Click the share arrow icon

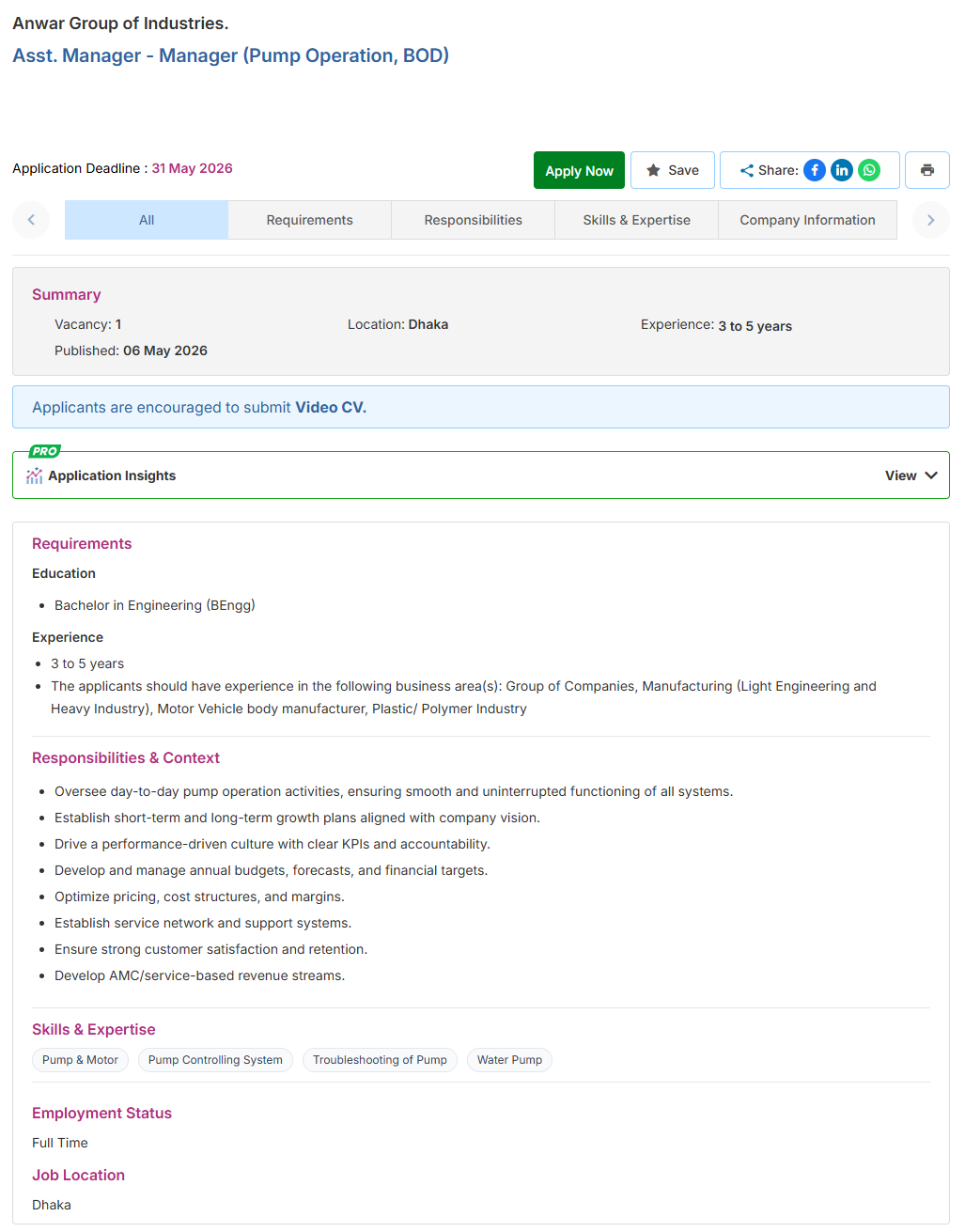point(747,170)
